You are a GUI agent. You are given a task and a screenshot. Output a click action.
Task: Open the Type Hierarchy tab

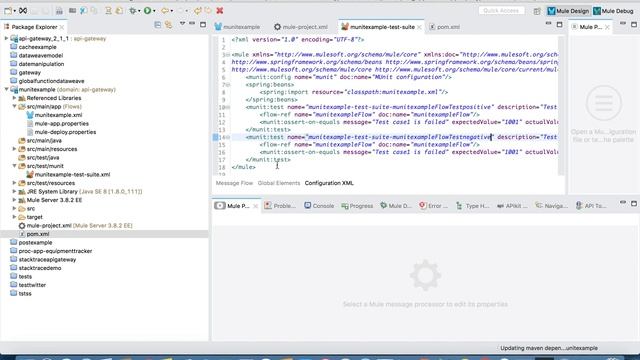(x=472, y=206)
